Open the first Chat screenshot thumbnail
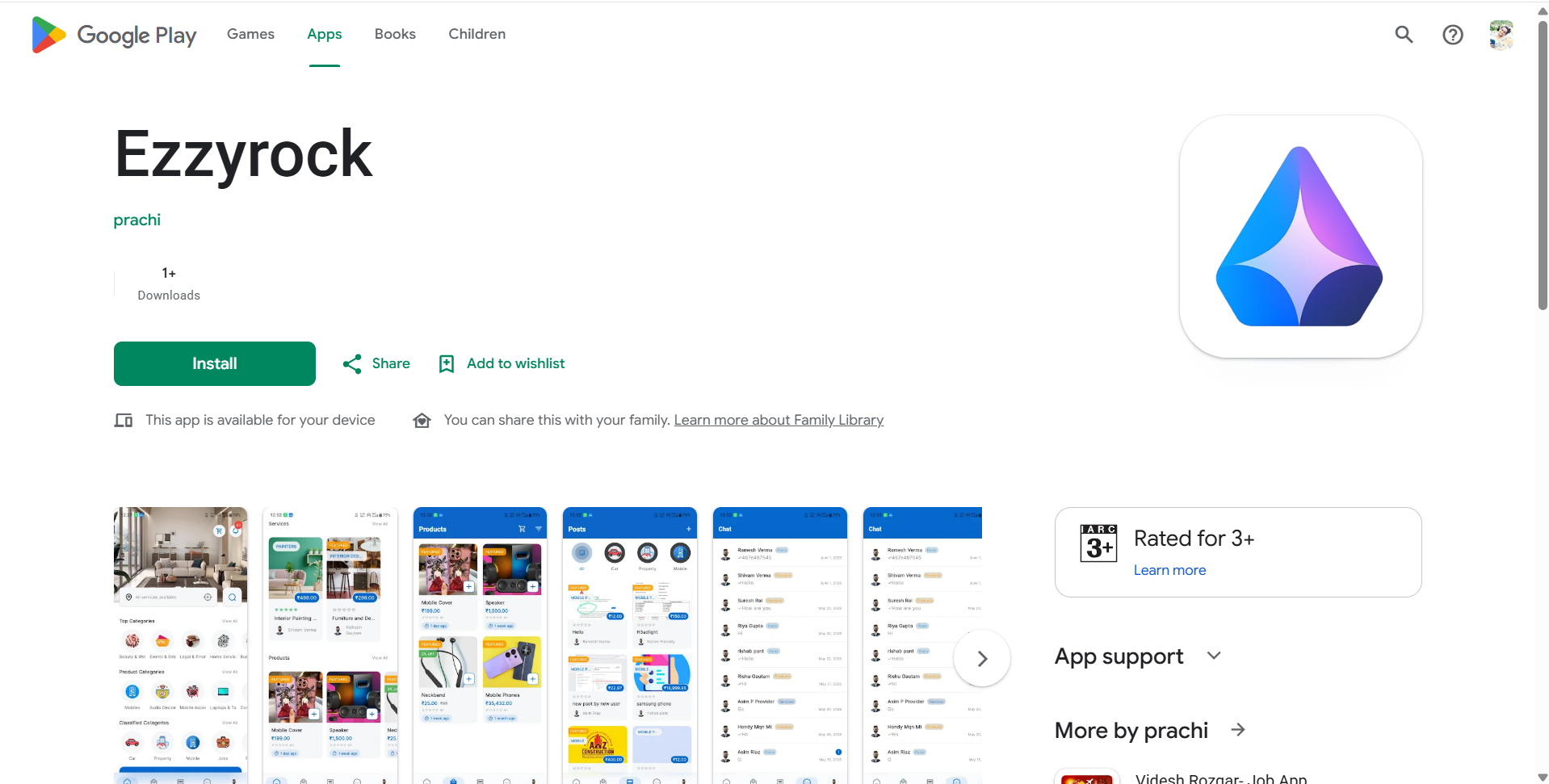Image resolution: width=1549 pixels, height=784 pixels. [x=780, y=645]
